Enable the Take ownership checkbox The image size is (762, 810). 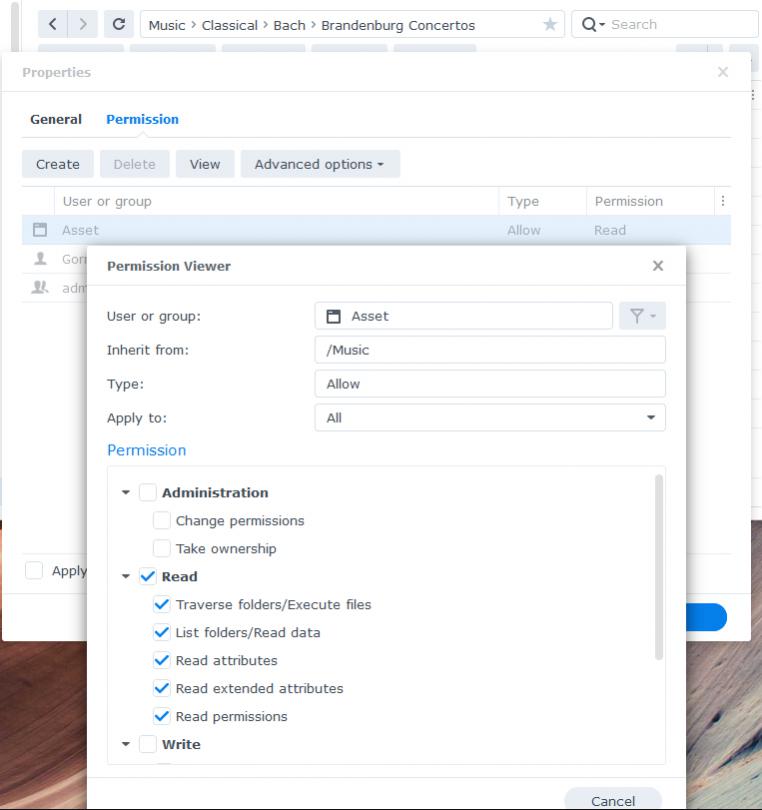click(162, 549)
